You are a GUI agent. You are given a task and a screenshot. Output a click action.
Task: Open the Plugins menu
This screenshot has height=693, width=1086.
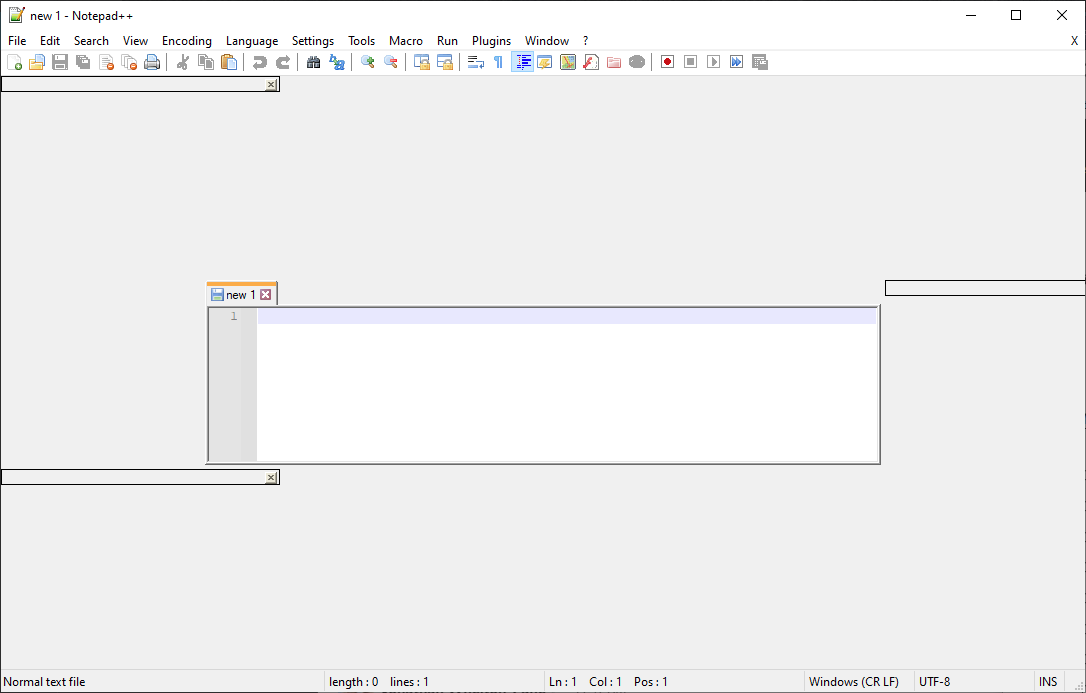[492, 41]
